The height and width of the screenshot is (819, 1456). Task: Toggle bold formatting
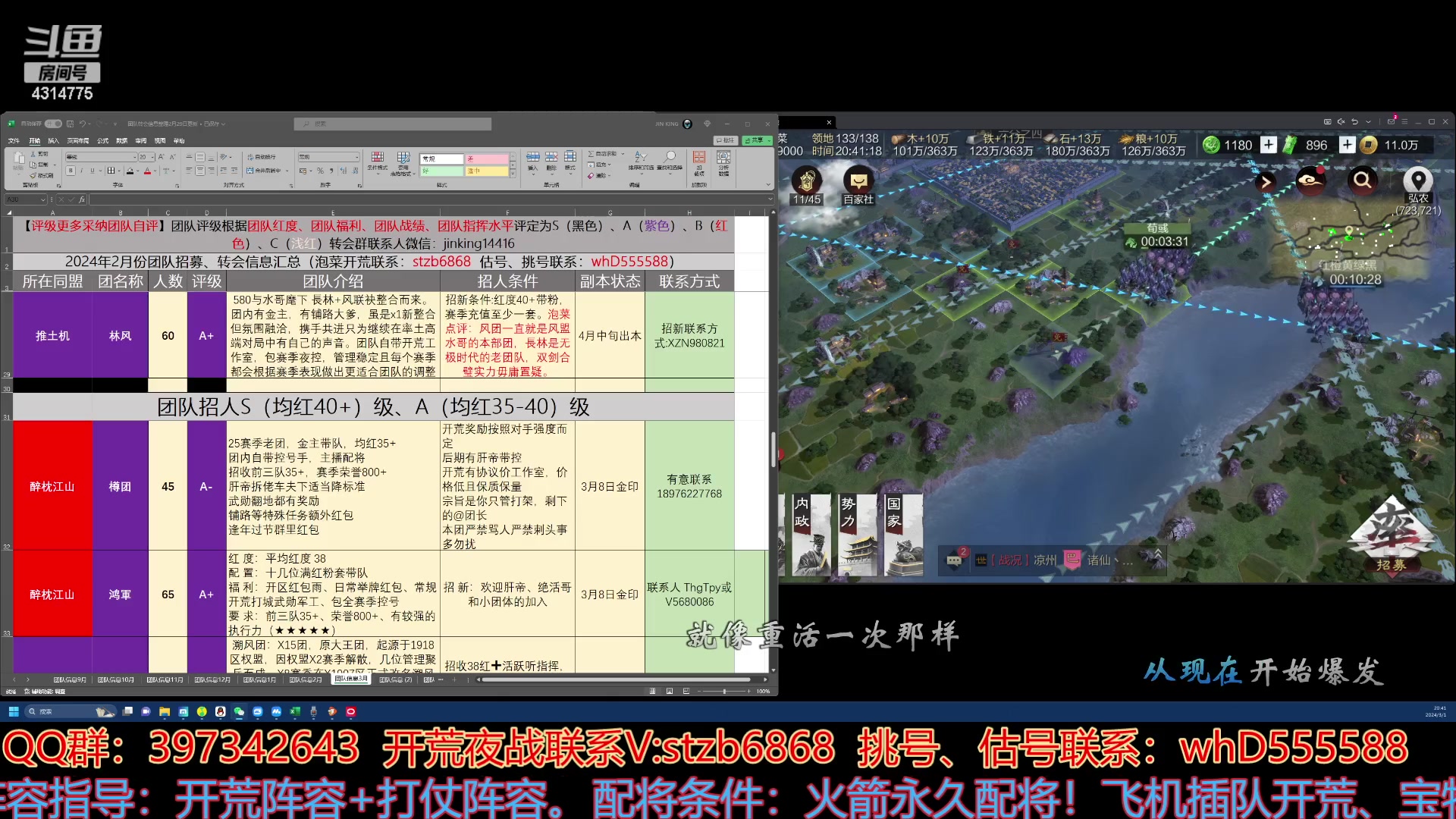(x=71, y=171)
